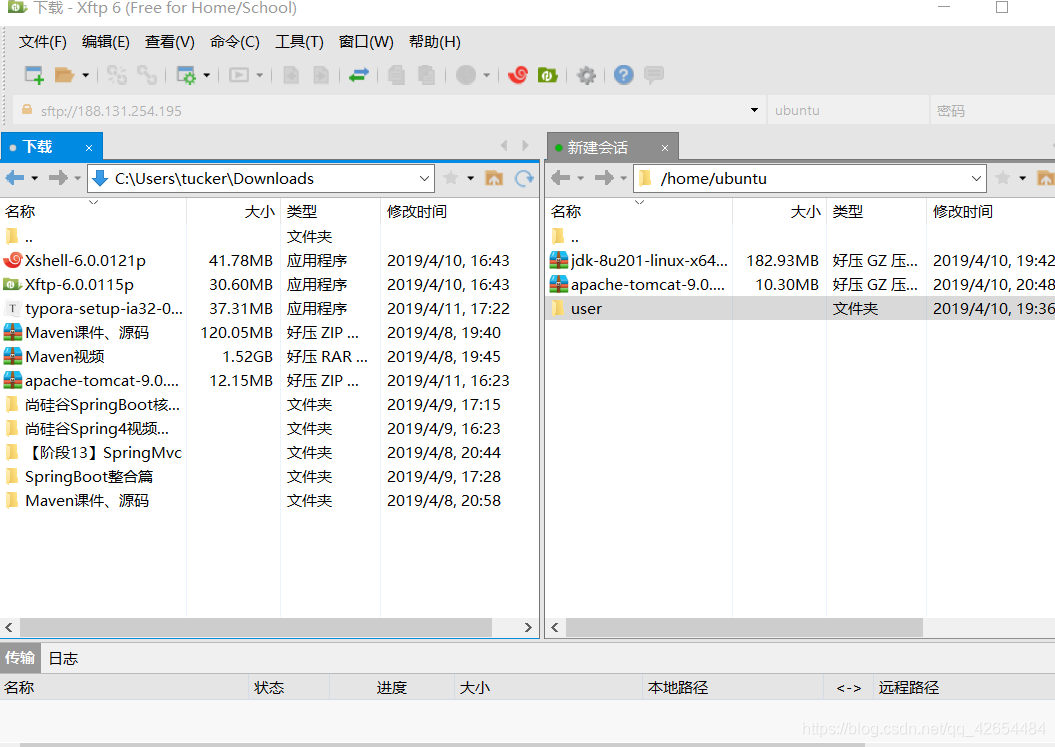Open dropdown arrow next to terminal icon
Viewport: 1055px width, 747px height.
[x=260, y=75]
